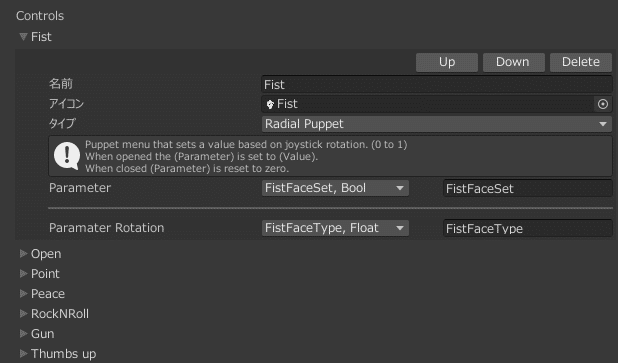Move control Down in list
The image size is (618, 363).
[514, 62]
